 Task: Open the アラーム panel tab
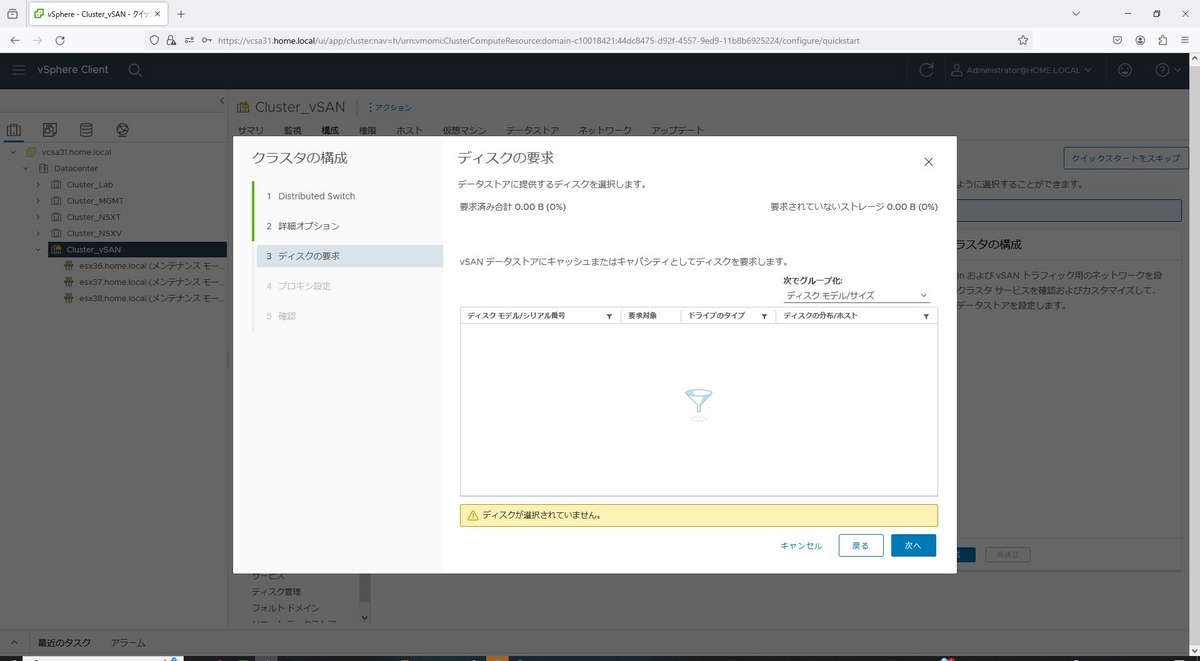(128, 643)
